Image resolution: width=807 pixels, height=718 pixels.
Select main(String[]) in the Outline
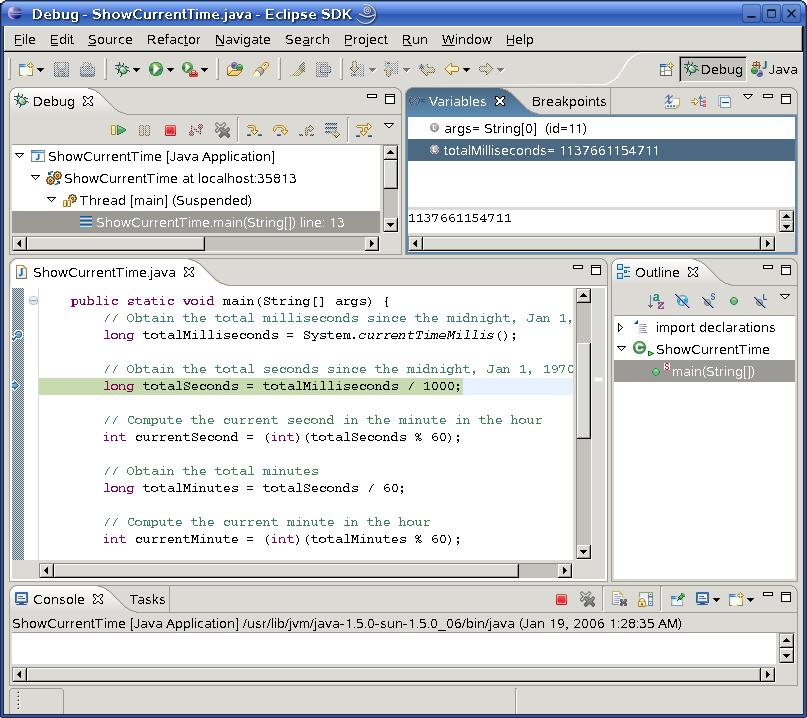[x=704, y=371]
